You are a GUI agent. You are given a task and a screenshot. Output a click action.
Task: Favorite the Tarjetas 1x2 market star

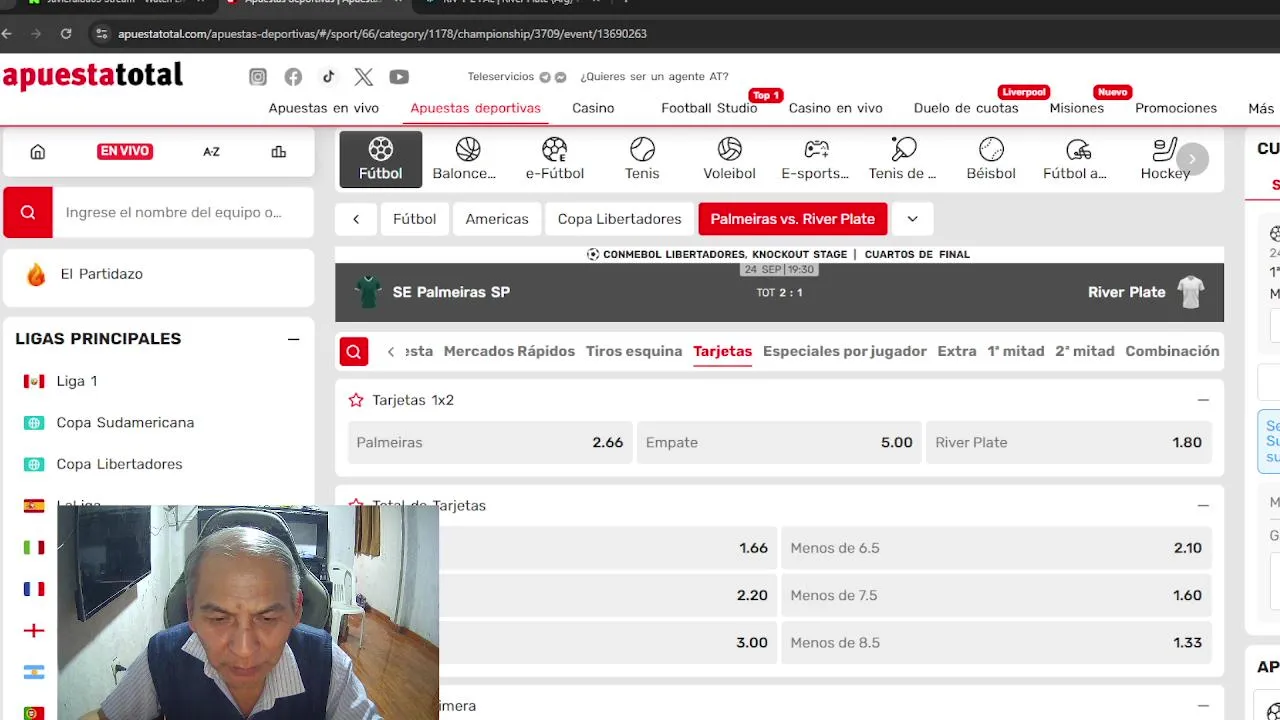356,400
